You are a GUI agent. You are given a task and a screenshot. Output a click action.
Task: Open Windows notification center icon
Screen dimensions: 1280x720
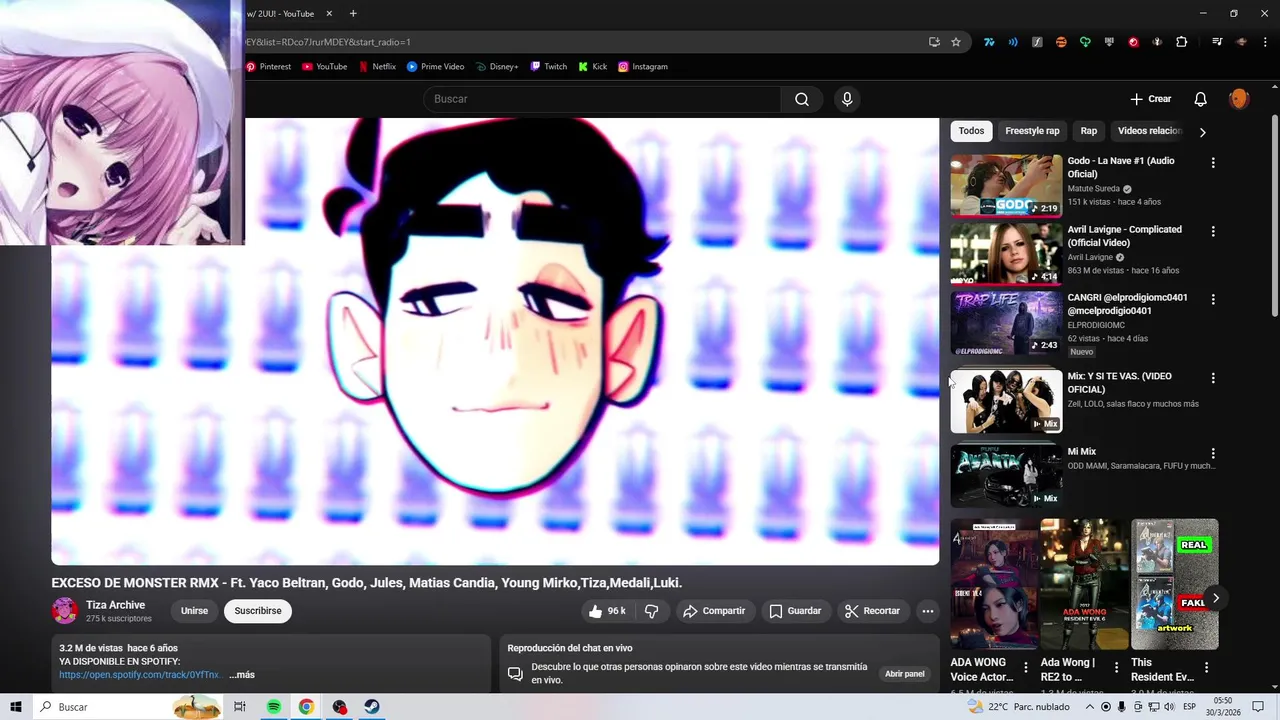tap(1259, 707)
